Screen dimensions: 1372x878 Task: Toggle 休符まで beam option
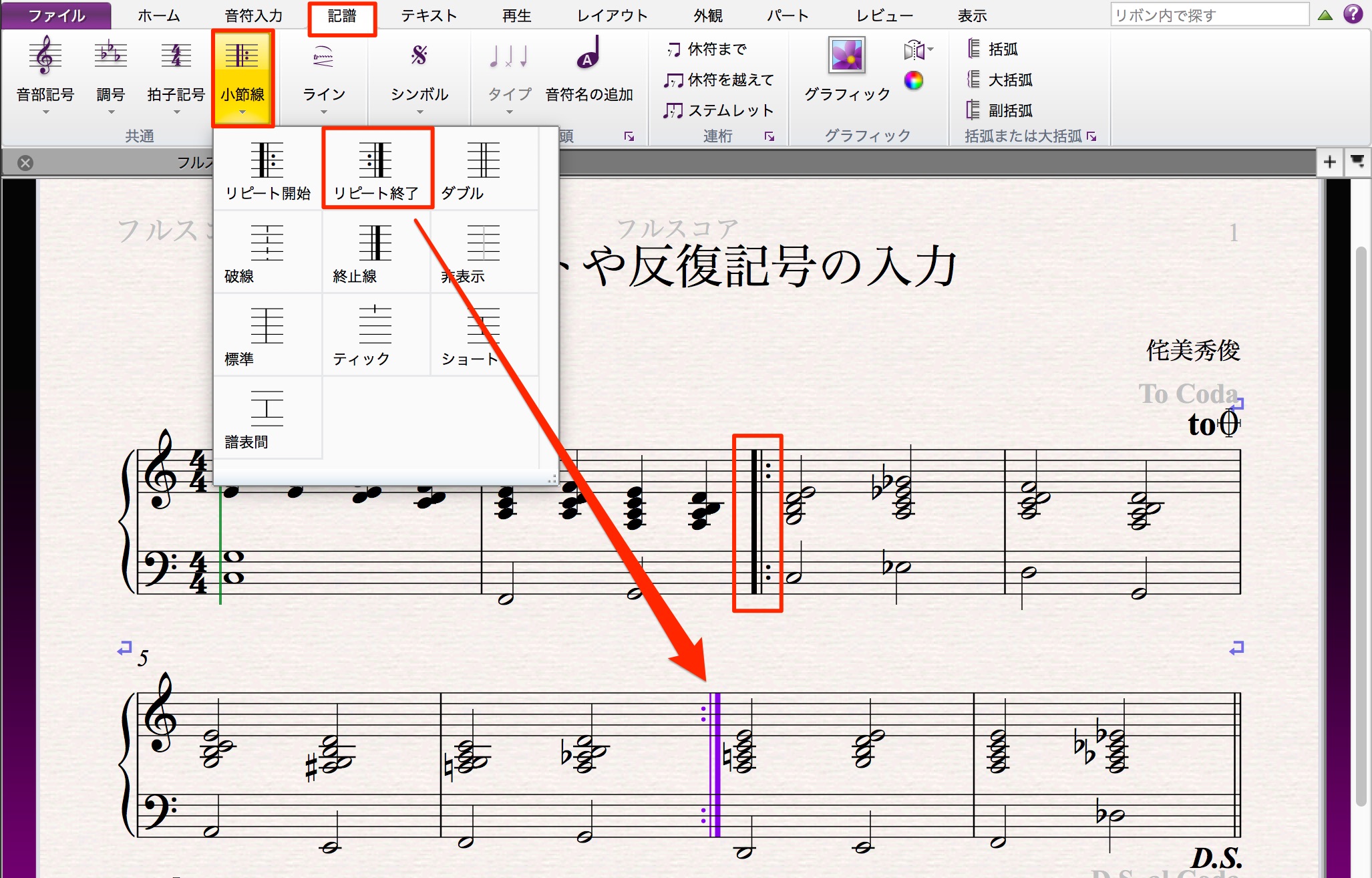coord(707,49)
